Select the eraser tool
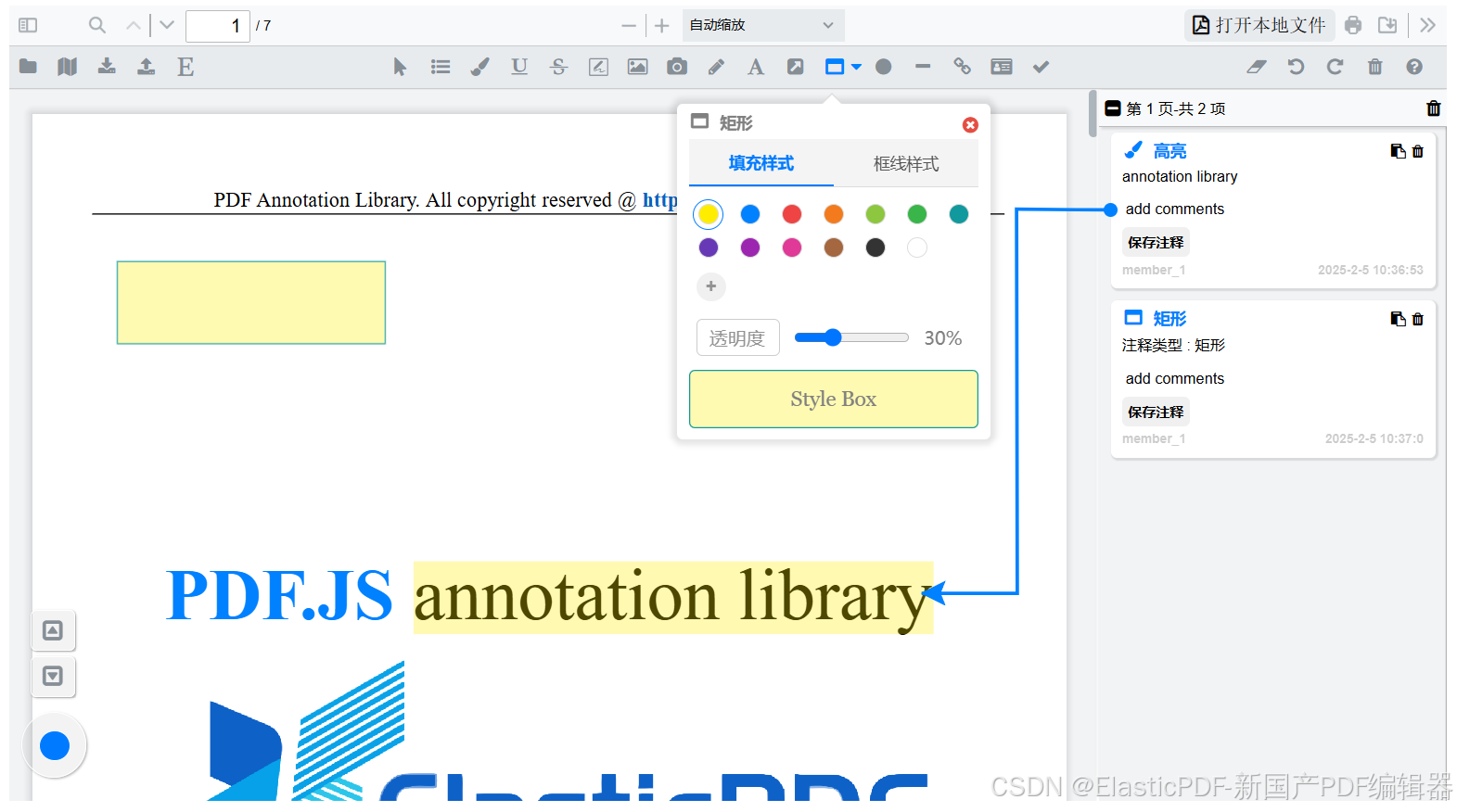The width and height of the screenshot is (1457, 812). coord(1257,67)
